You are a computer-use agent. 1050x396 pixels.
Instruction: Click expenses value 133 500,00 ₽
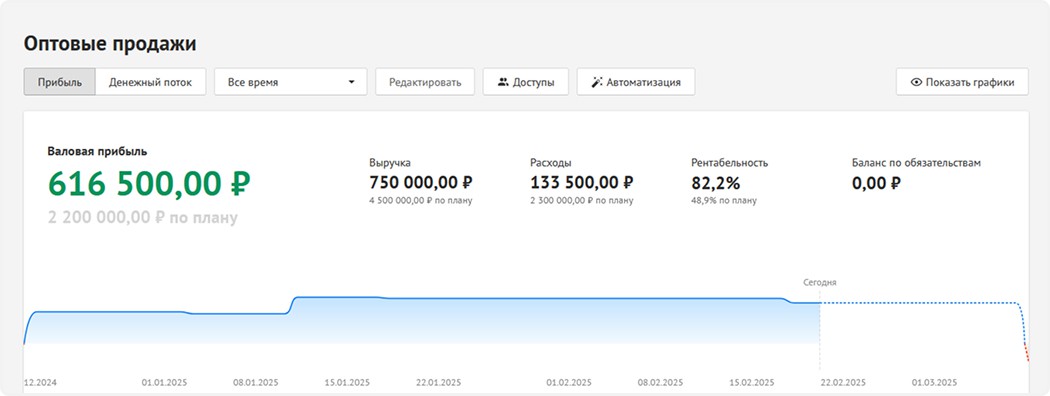tap(582, 182)
